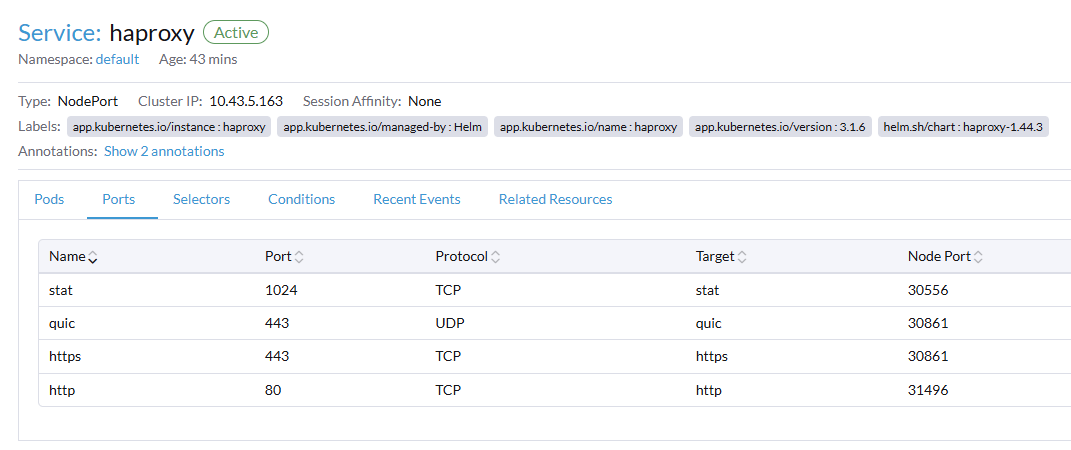Expand Show 2 annotations

(x=164, y=151)
